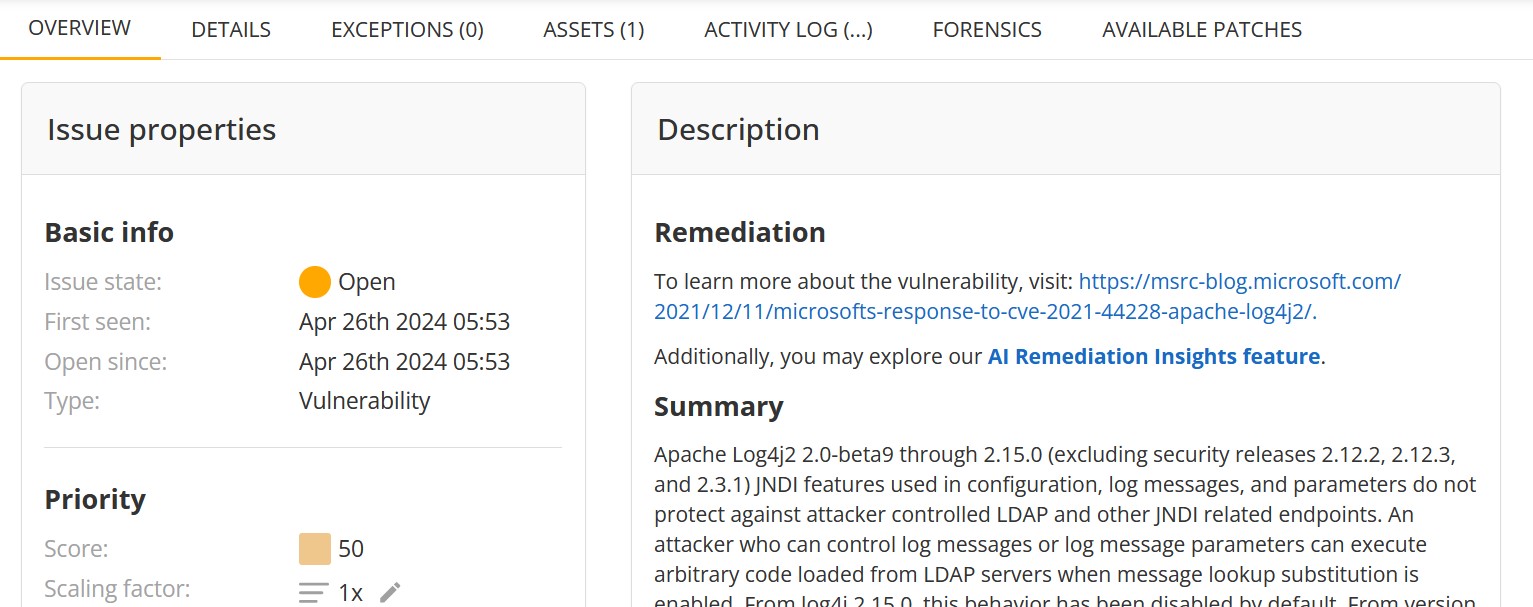Switch to the Forensics tab
1533x607 pixels.
coord(987,30)
